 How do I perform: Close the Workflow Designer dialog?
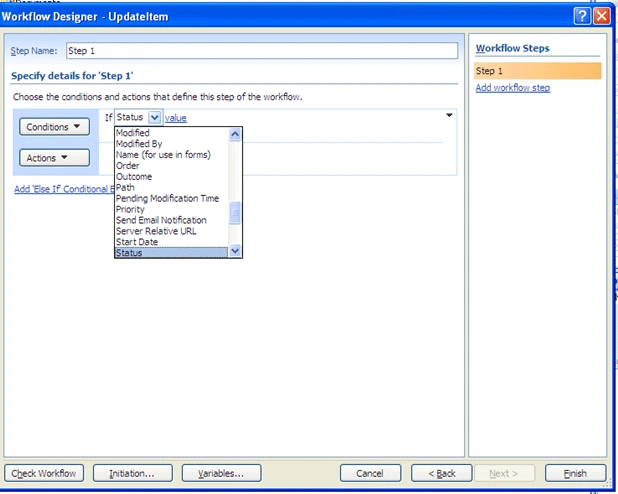(x=602, y=16)
